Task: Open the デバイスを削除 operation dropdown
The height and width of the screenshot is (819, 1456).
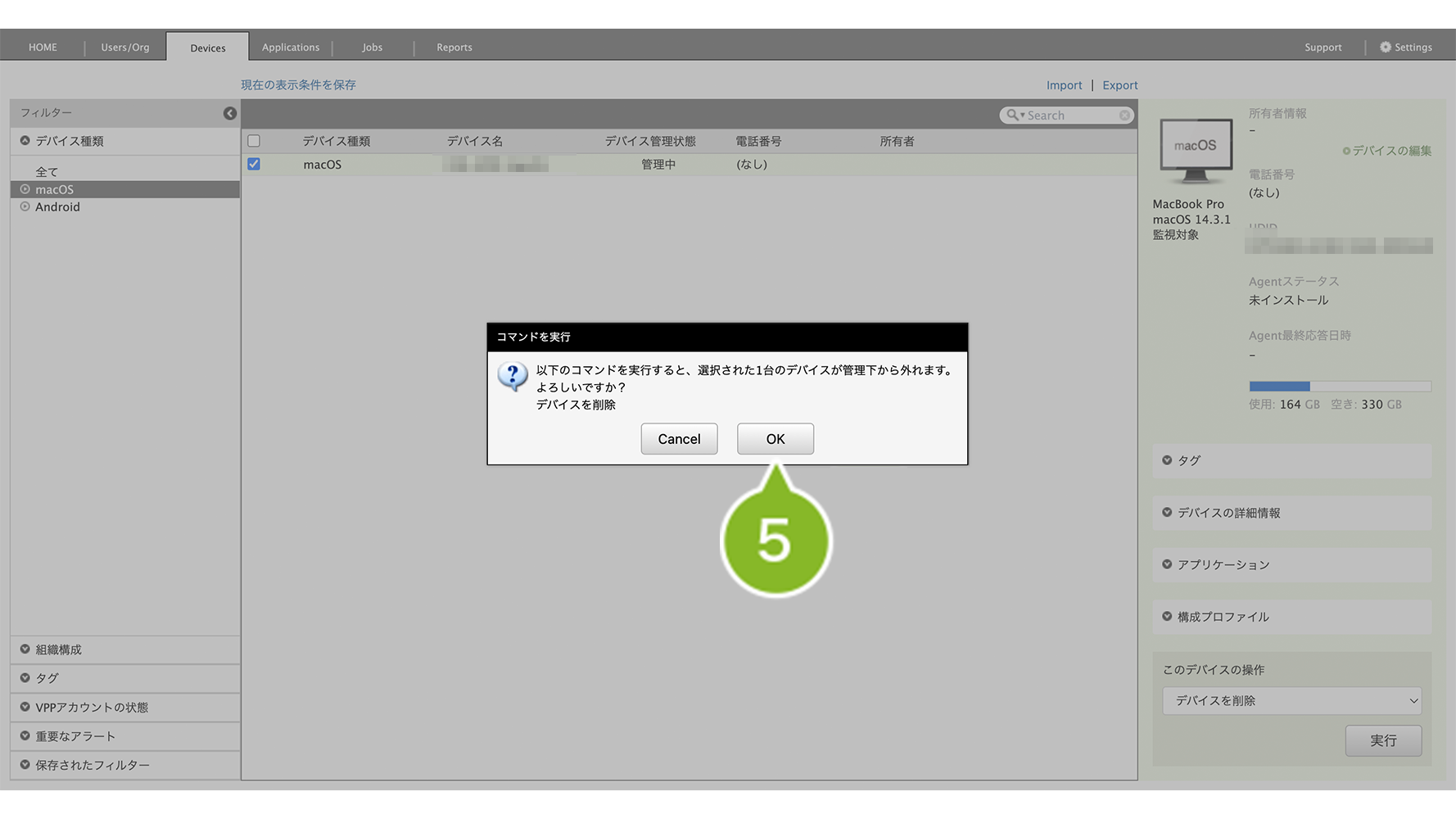Action: click(1291, 701)
